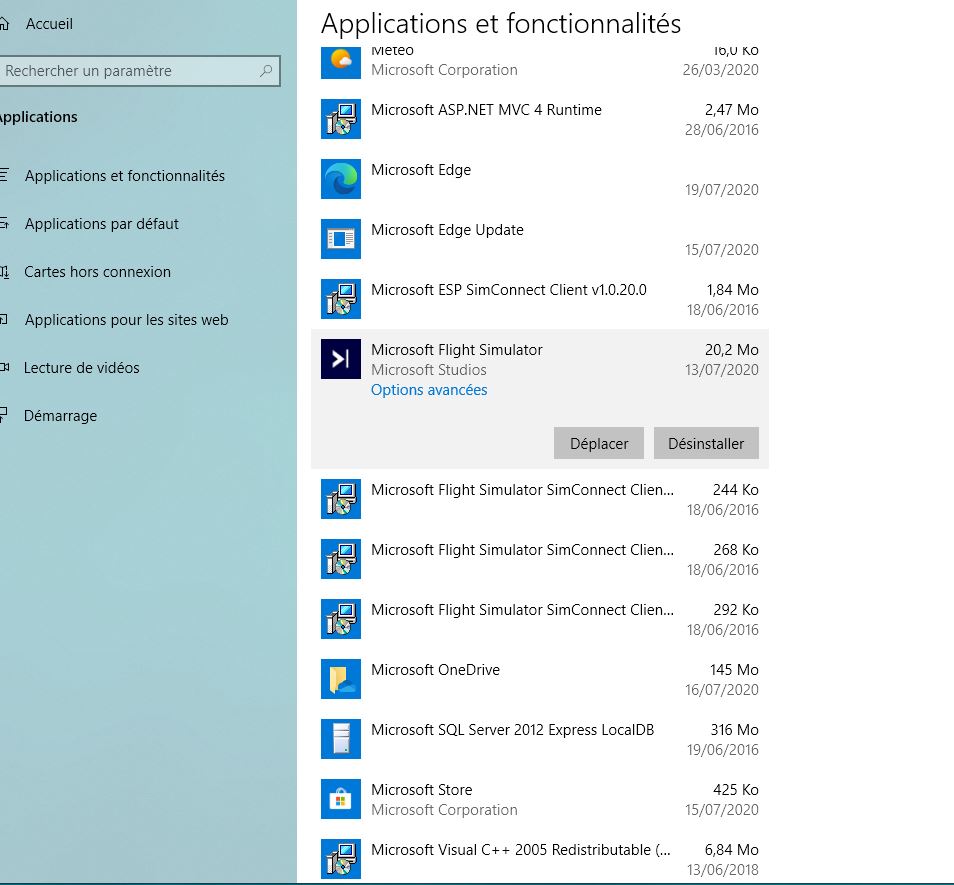Viewport: 954px width, 885px height.
Task: Click the 316 Mo size value
Action: click(734, 730)
